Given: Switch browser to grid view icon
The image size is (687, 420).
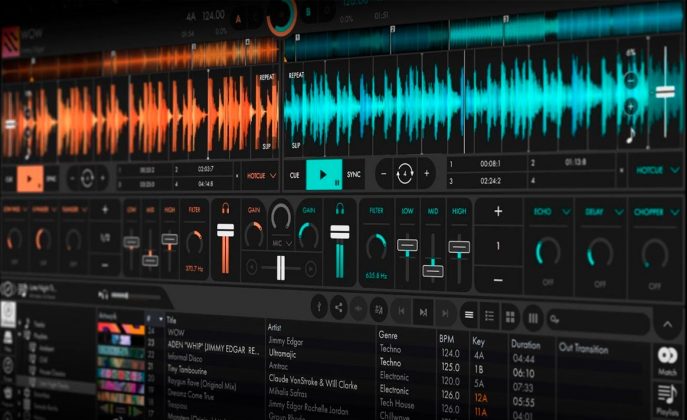Looking at the screenshot, I should point(510,317).
